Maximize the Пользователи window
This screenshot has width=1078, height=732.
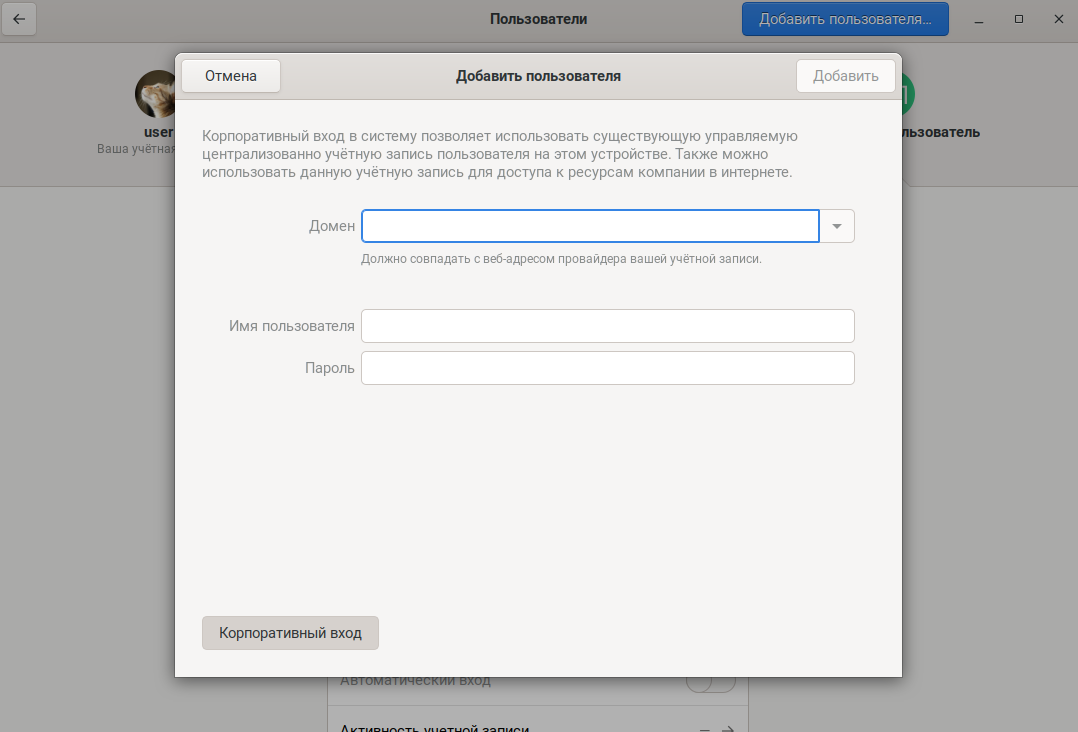[1018, 19]
